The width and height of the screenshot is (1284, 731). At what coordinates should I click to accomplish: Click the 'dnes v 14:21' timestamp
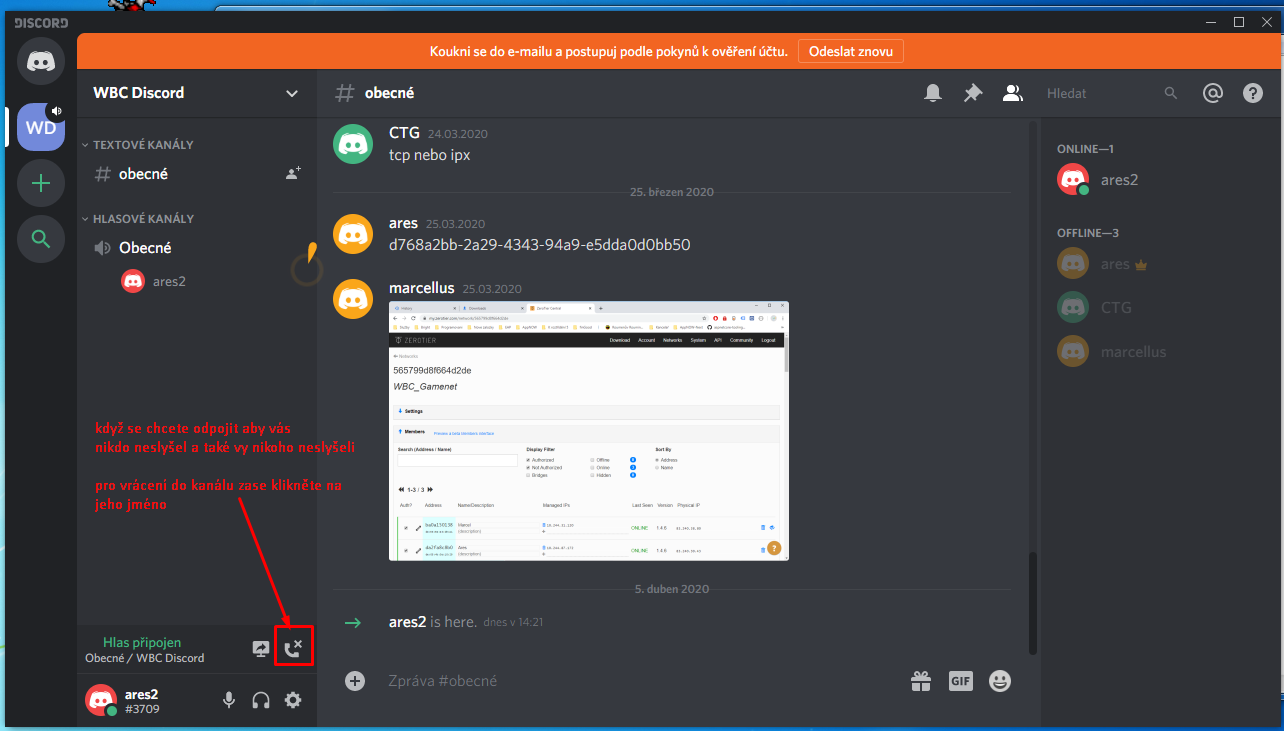coord(513,622)
